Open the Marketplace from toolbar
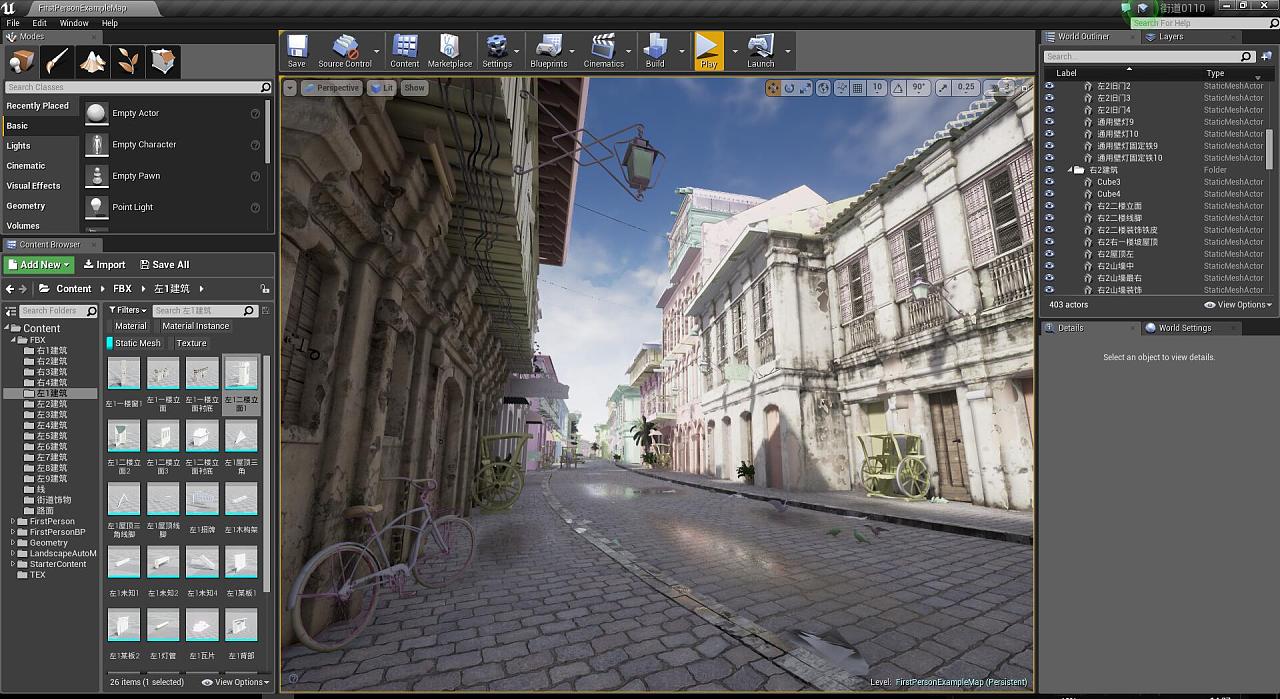1280x699 pixels. (x=450, y=50)
